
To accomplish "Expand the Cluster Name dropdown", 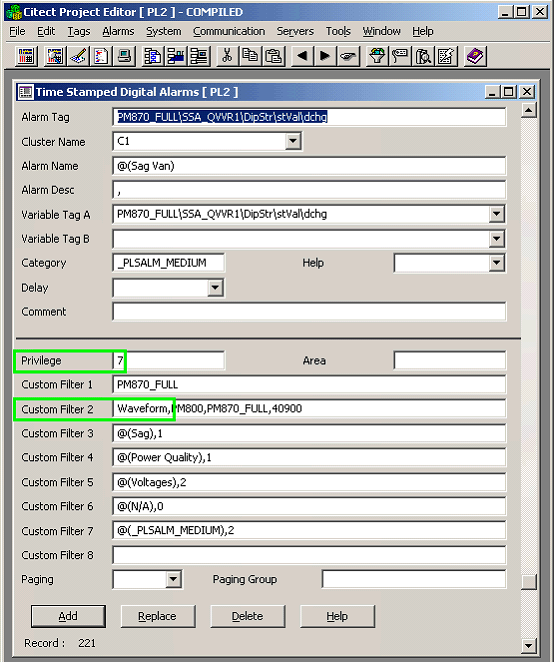I will [293, 141].
